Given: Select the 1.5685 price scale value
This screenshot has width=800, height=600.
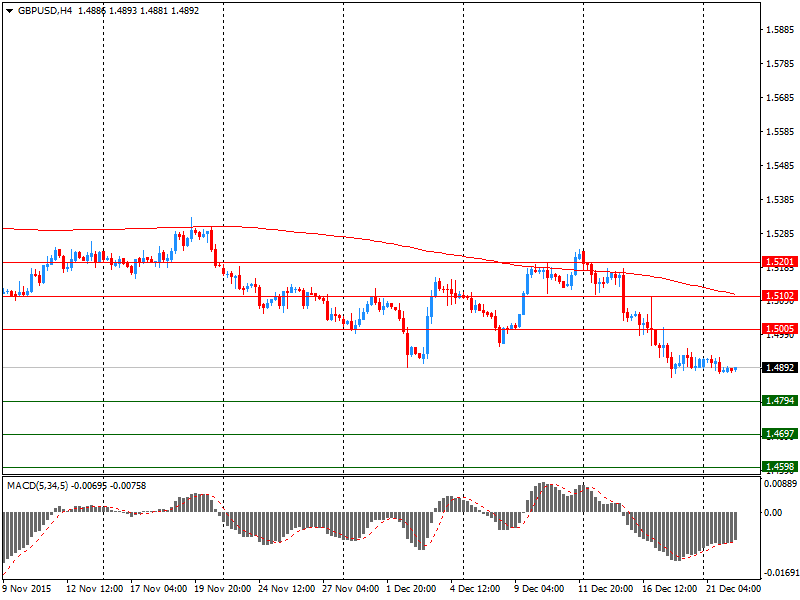Looking at the screenshot, I should click(780, 97).
